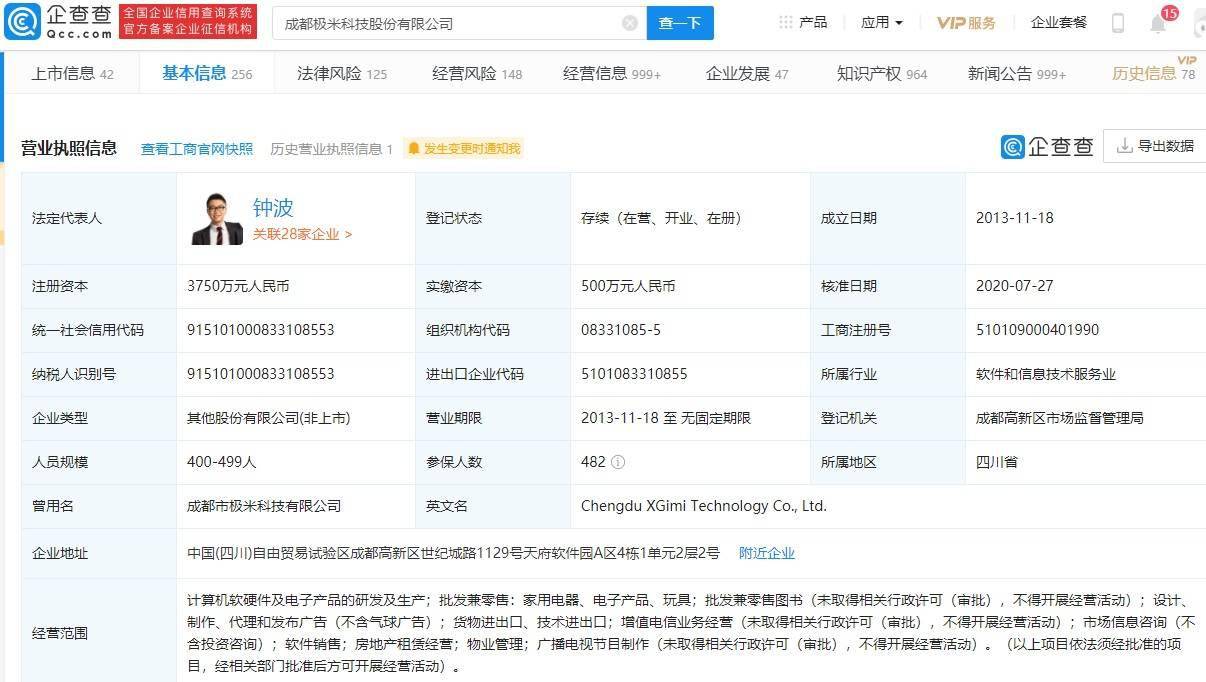The image size is (1206, 682).
Task: Click the industry 软件和信息技术服务业
Action: tap(1046, 374)
